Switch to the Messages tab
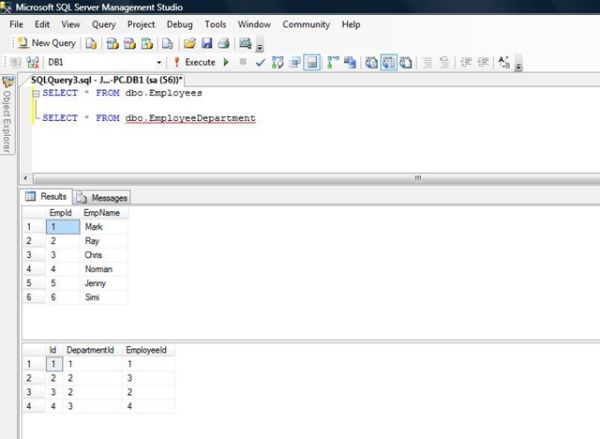 [x=102, y=198]
